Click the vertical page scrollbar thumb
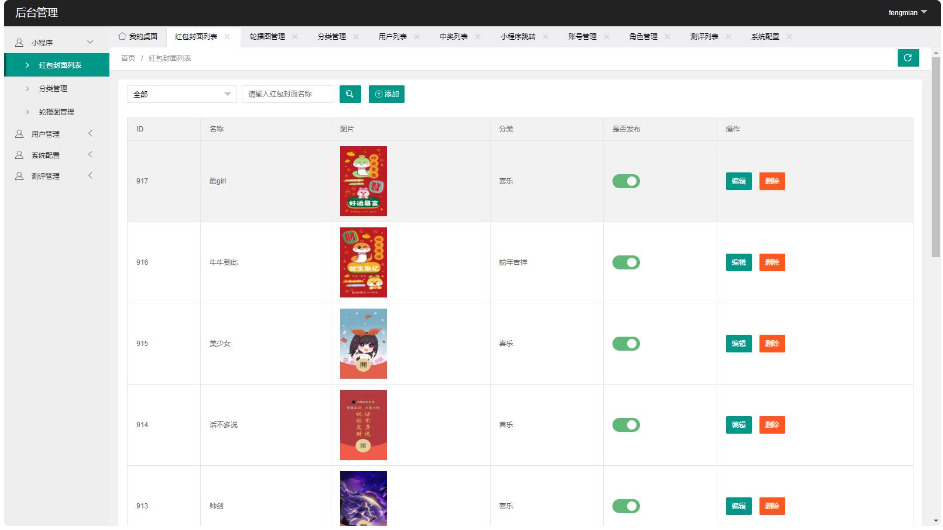The image size is (943, 530). 935,158
